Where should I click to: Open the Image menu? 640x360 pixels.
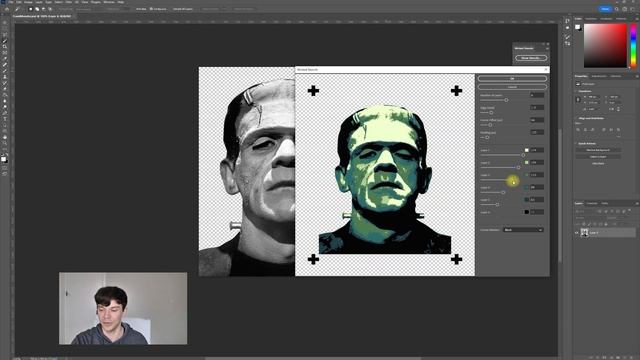[28, 2]
